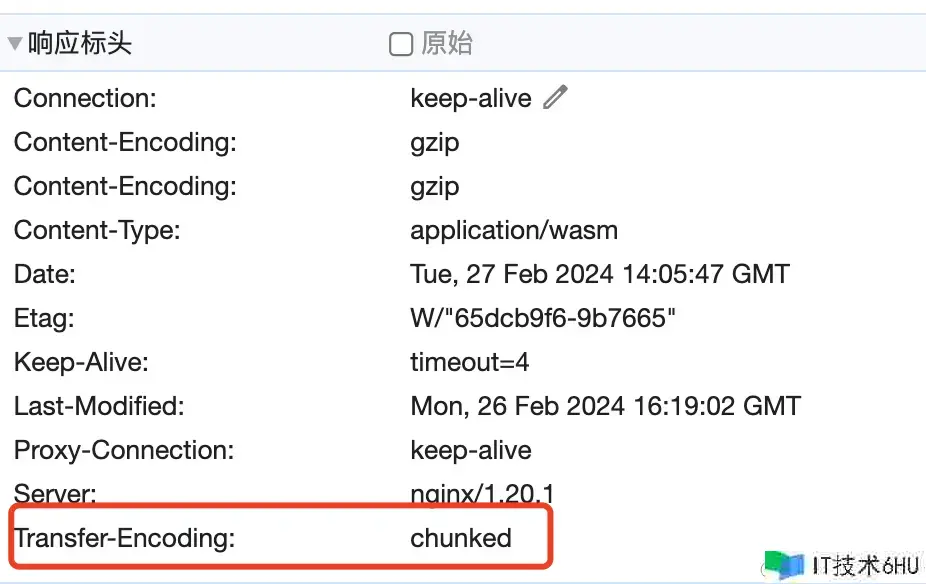Select the timeout=4 value
This screenshot has width=926, height=584.
(x=470, y=362)
